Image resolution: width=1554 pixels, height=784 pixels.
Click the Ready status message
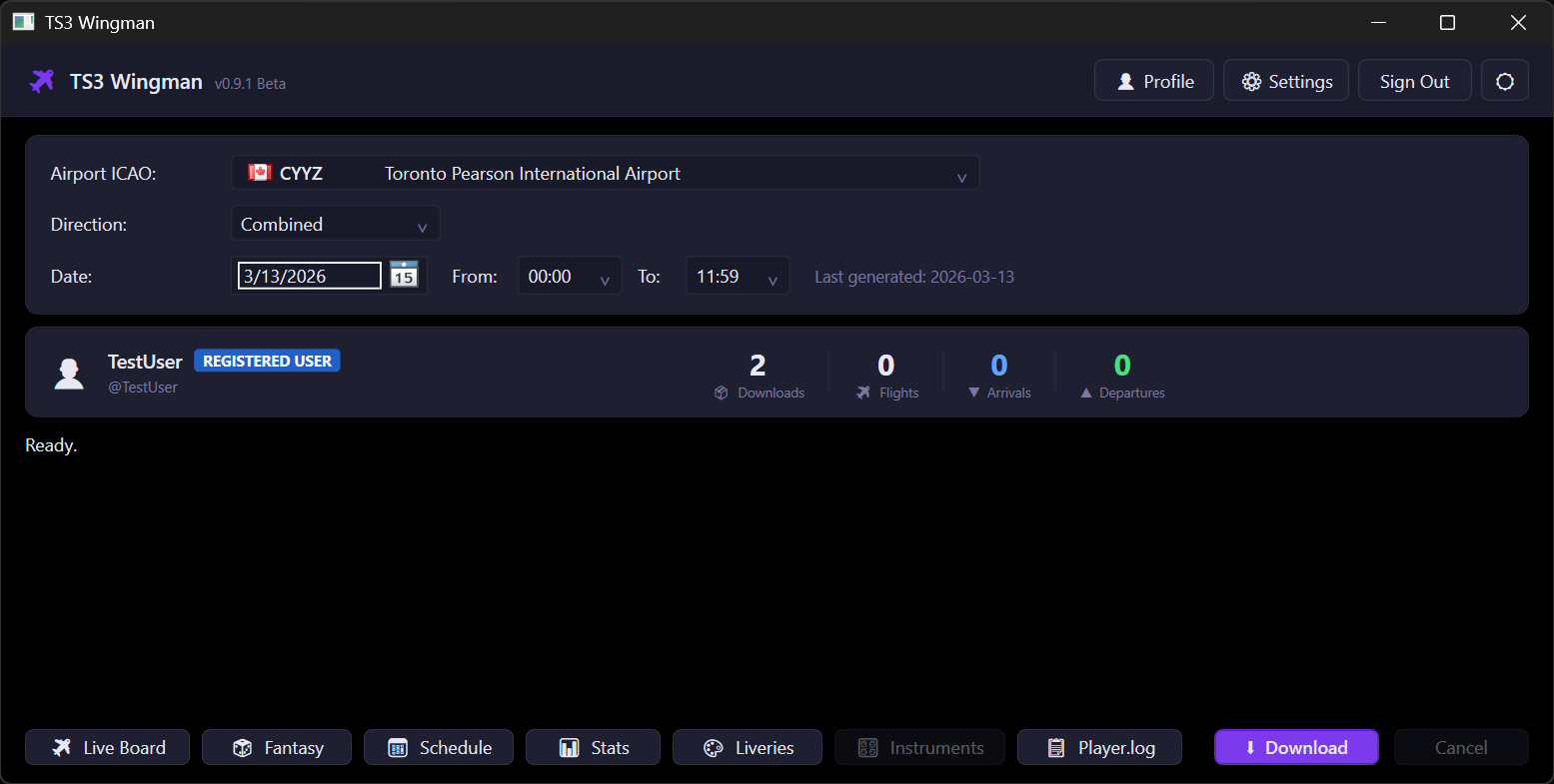pyautogui.click(x=51, y=445)
